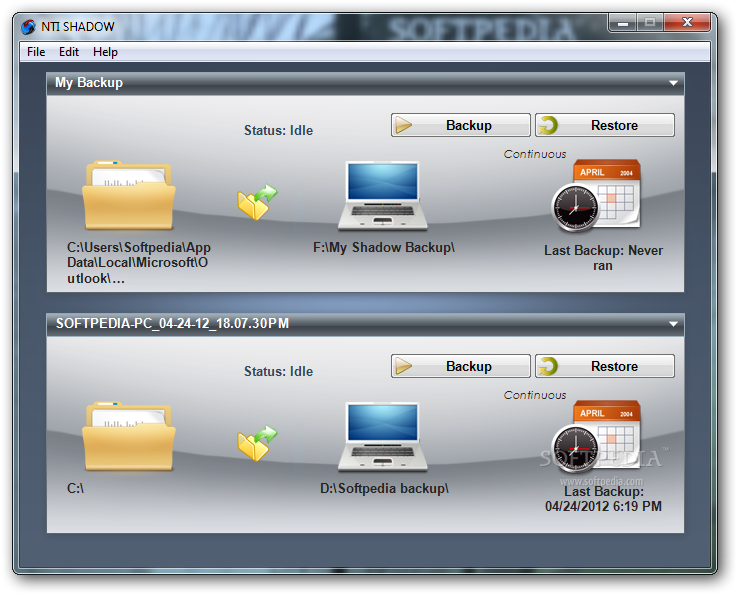
Task: Select source folder icon for C:\ job
Action: point(129,436)
